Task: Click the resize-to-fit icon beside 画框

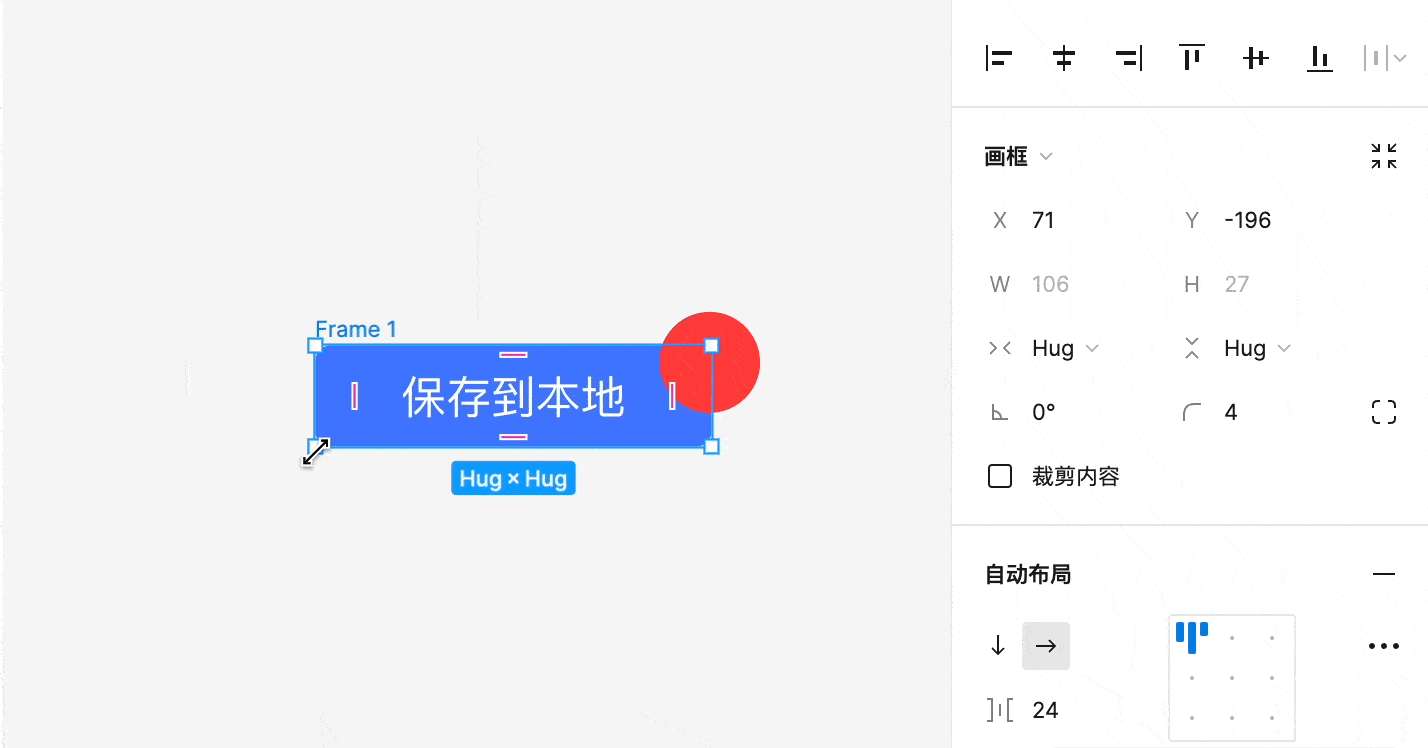Action: tap(1385, 156)
